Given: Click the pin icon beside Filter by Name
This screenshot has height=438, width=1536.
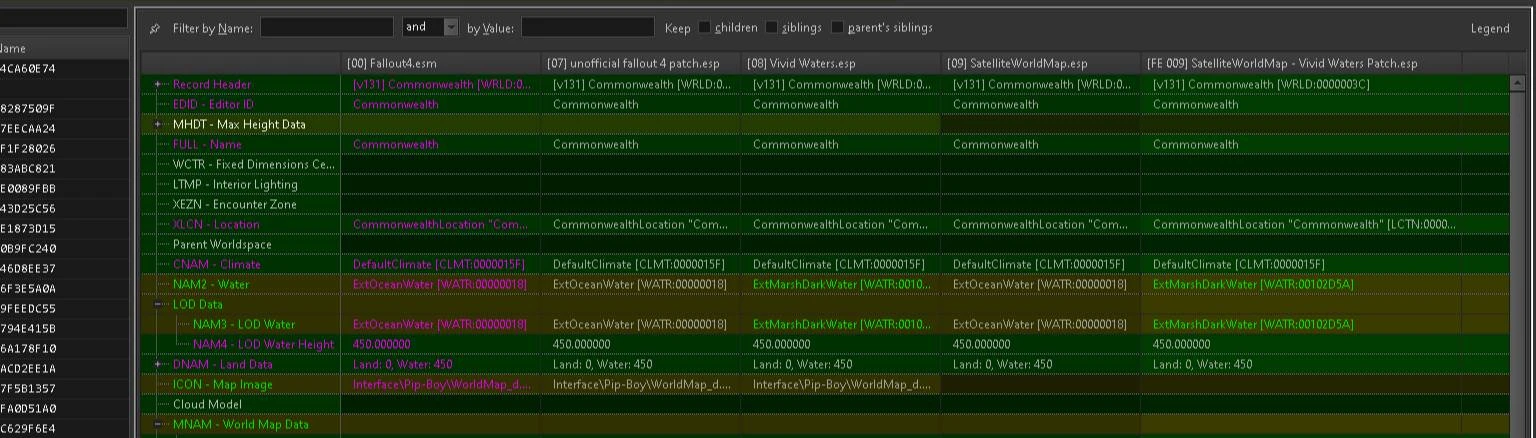Looking at the screenshot, I should (154, 28).
